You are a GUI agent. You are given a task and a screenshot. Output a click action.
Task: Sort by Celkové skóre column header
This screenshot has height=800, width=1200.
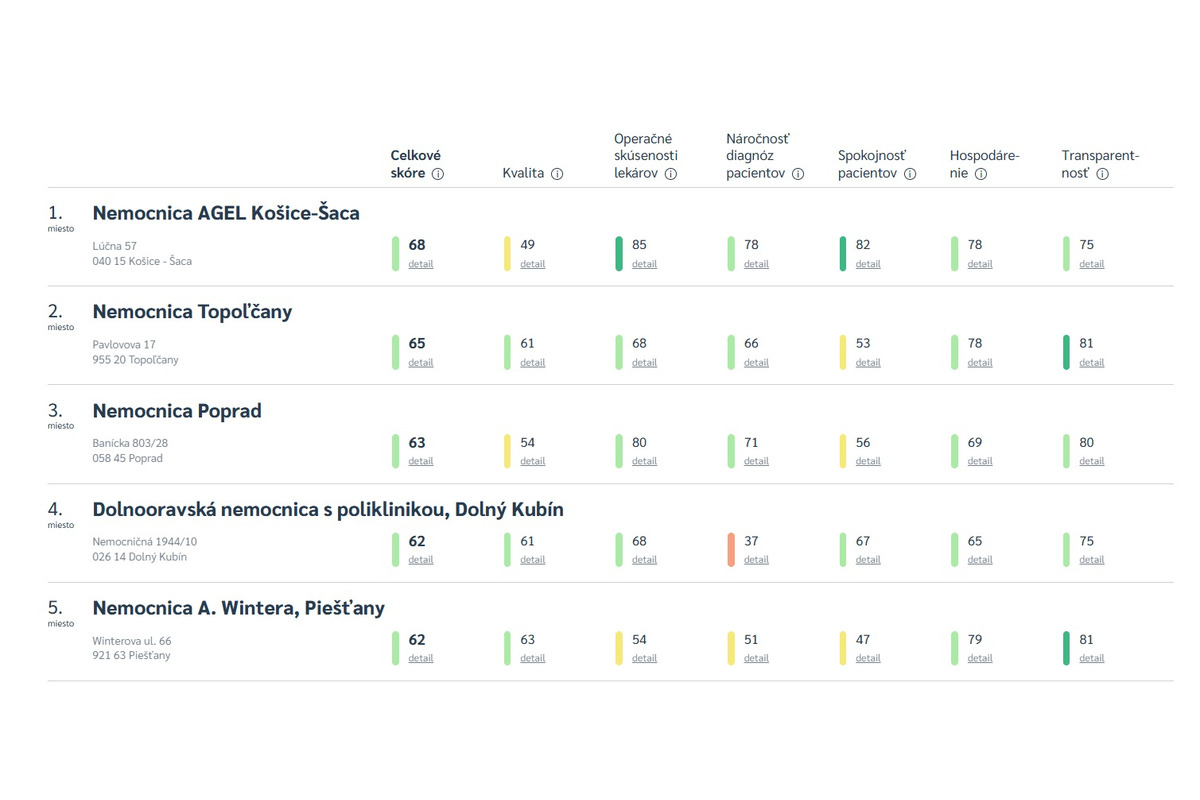point(415,164)
